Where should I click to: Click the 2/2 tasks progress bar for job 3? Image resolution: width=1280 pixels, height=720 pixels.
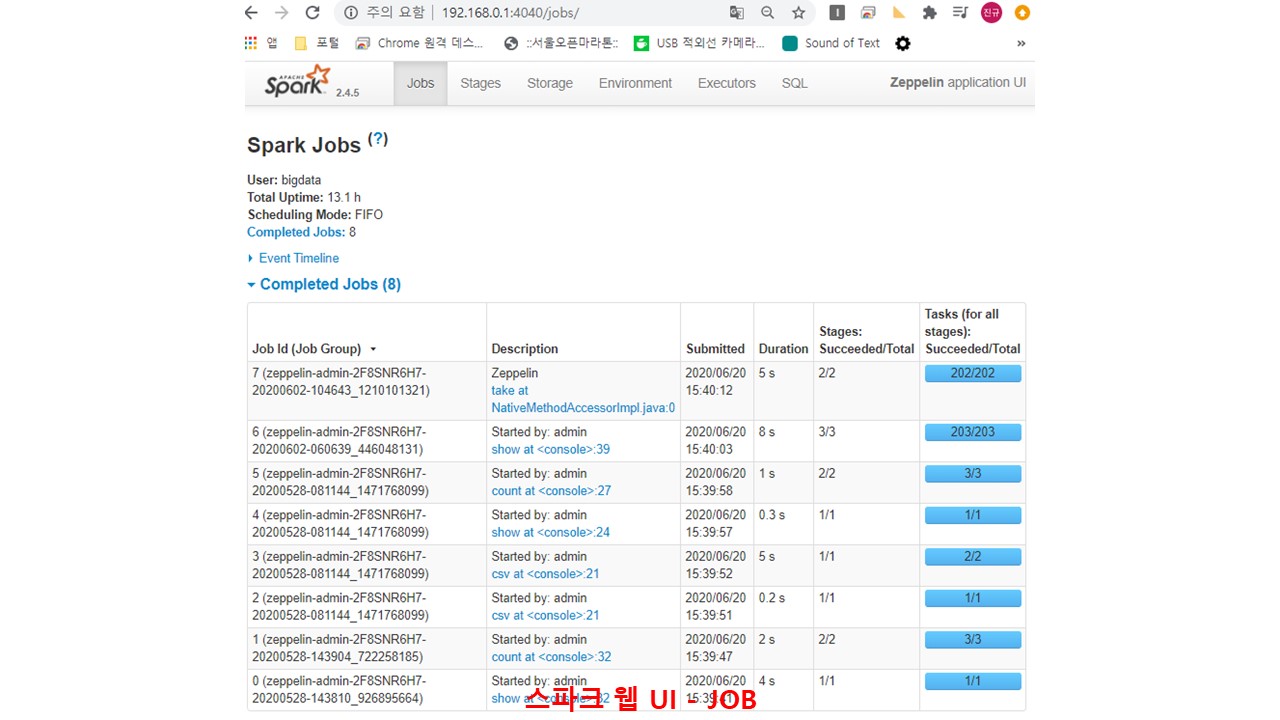(973, 556)
